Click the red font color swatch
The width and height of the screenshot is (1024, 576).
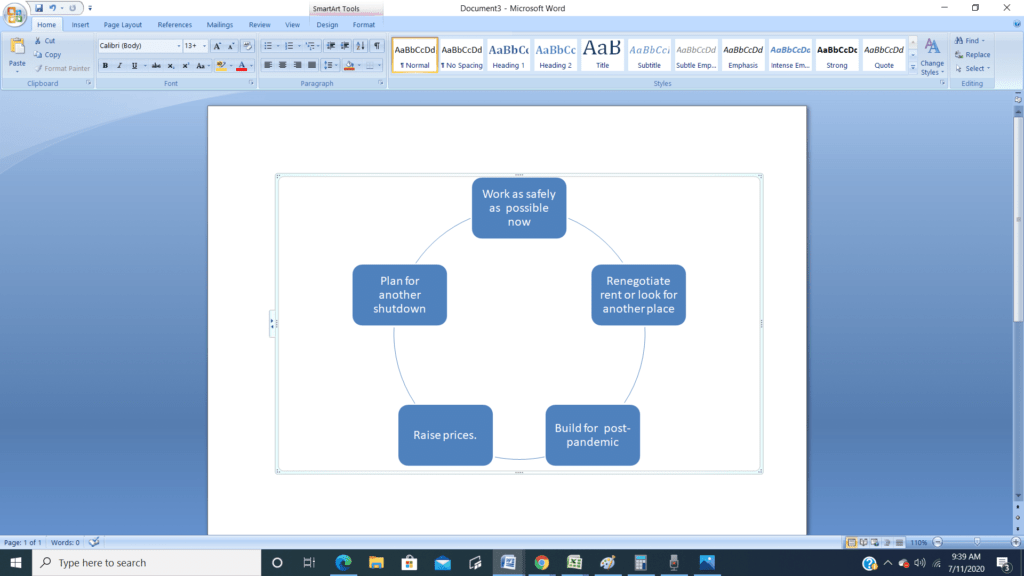click(x=241, y=66)
